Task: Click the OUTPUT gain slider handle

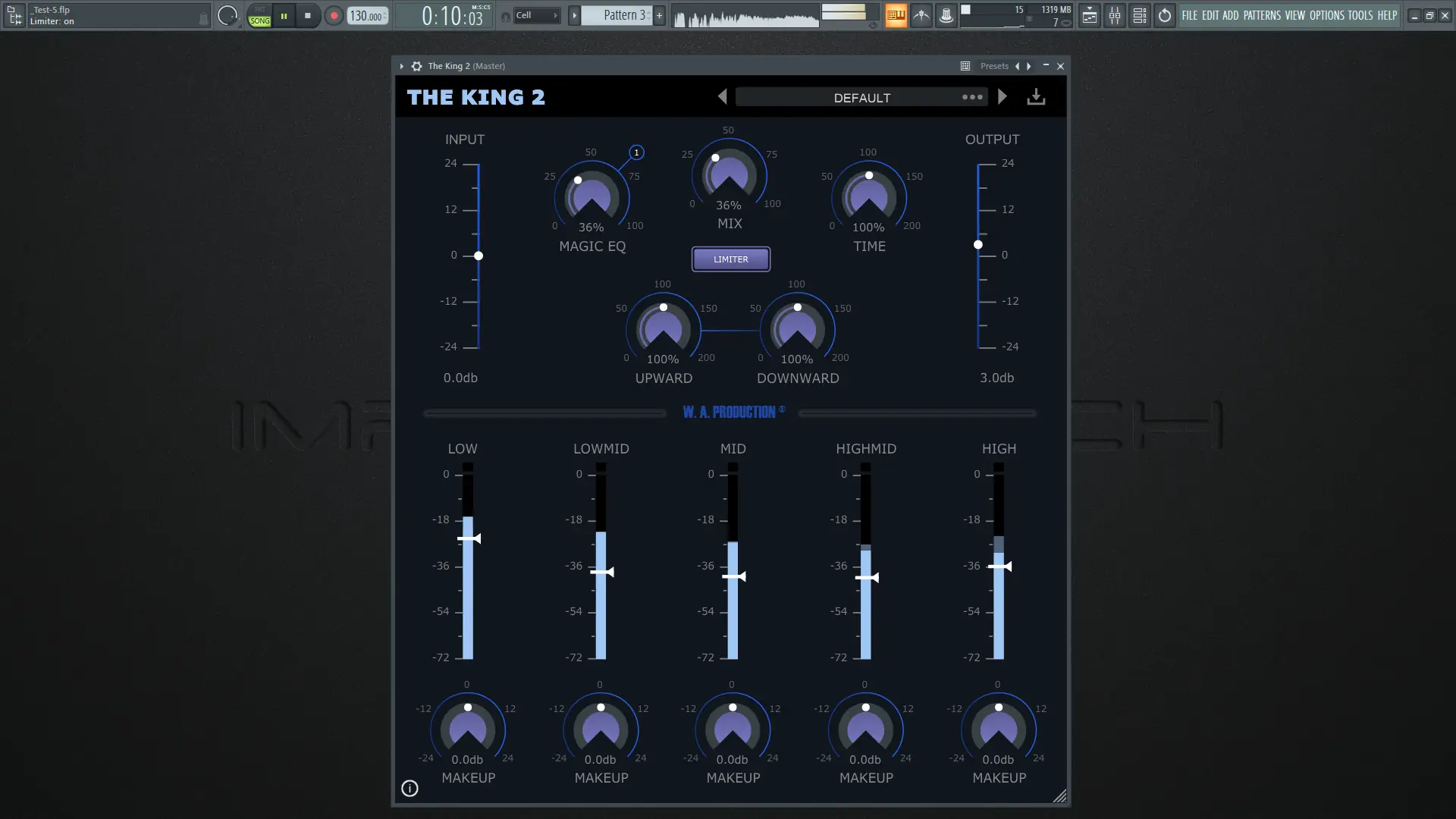Action: tap(978, 245)
